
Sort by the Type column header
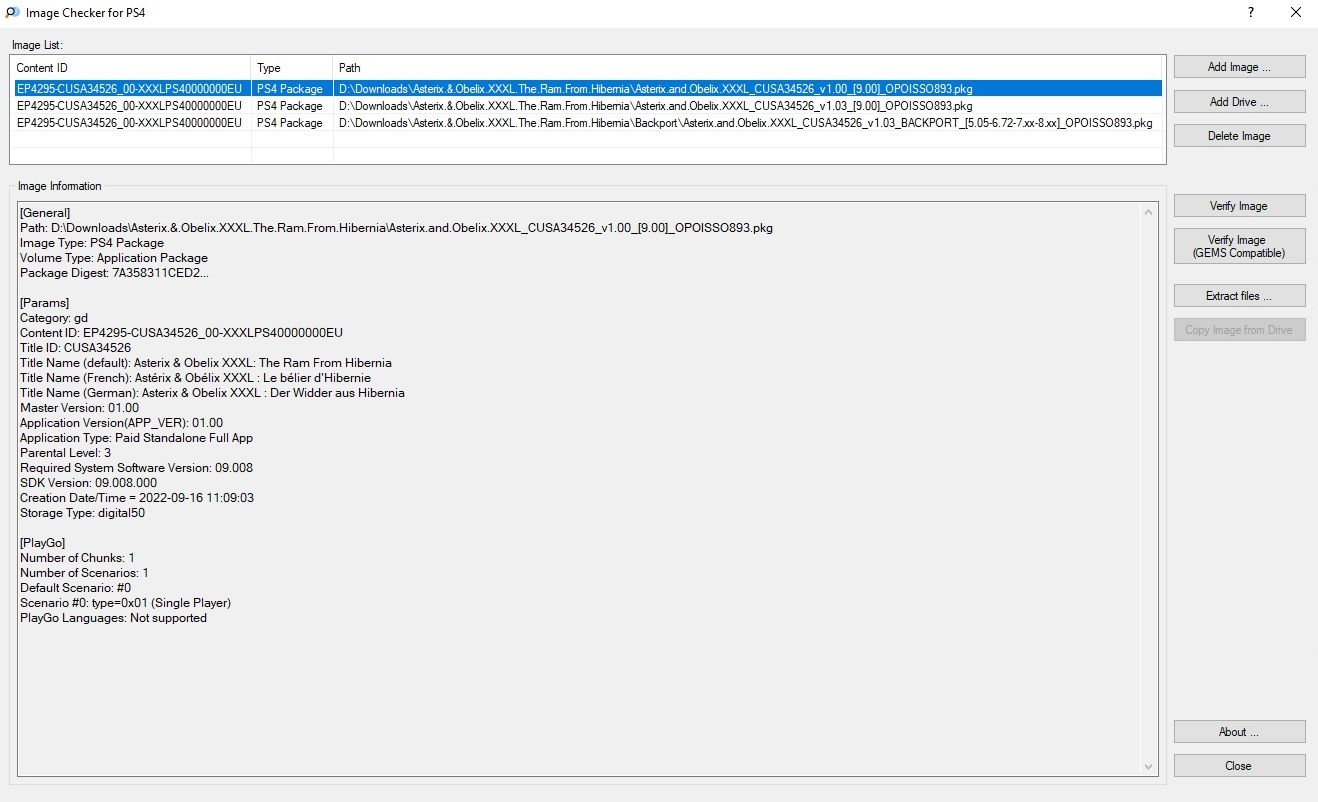coord(292,68)
